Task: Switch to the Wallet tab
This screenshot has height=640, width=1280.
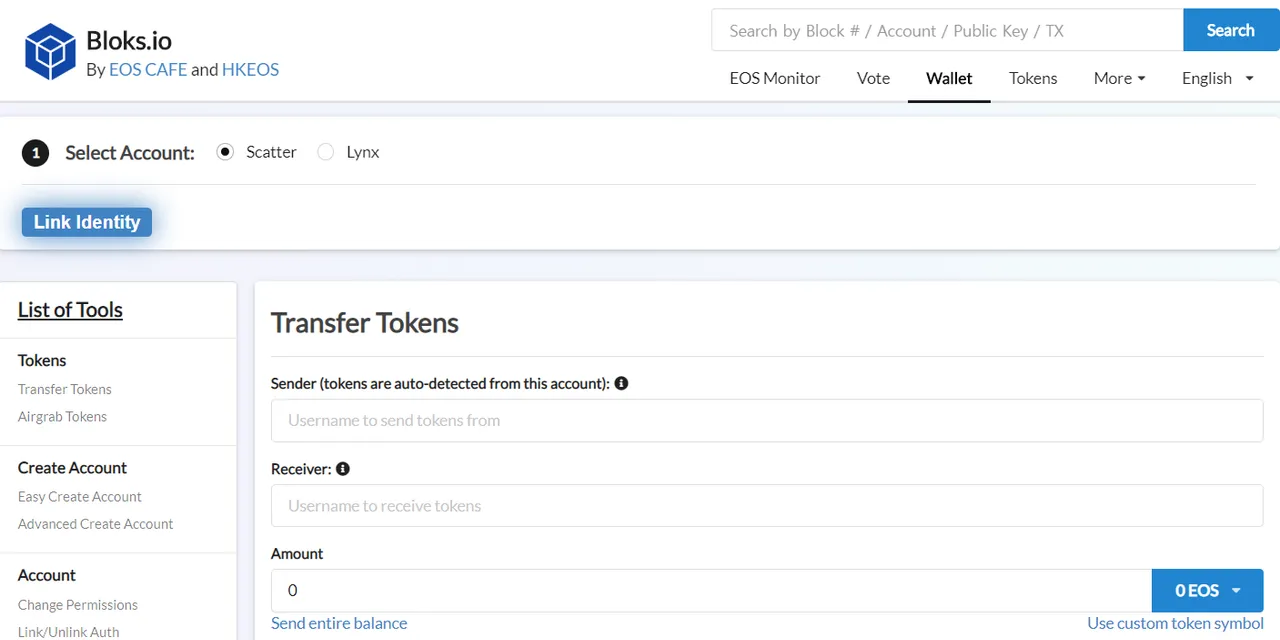Action: [x=949, y=78]
